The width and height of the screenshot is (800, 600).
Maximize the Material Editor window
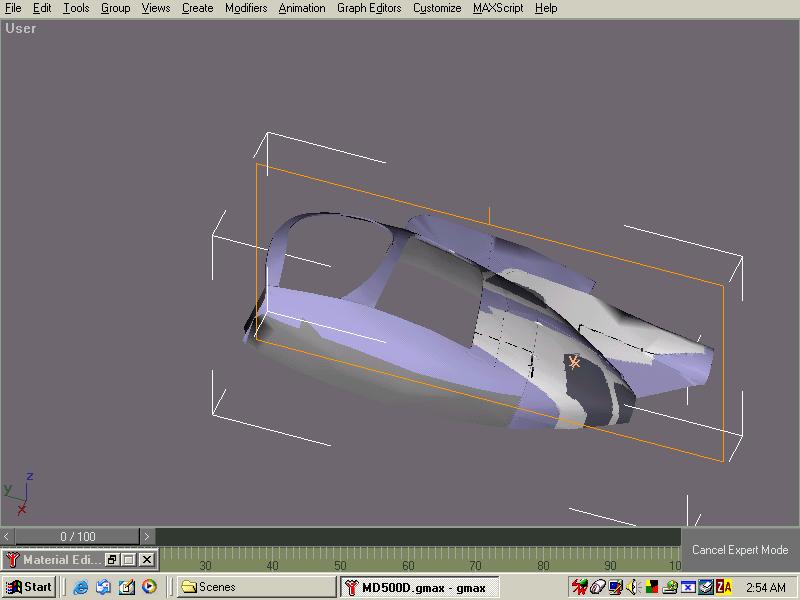(x=129, y=560)
